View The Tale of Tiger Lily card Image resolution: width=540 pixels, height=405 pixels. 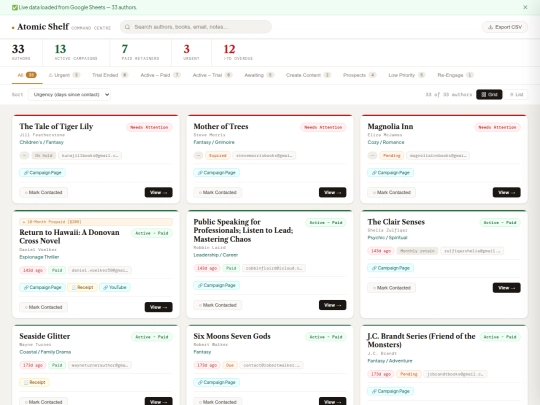coord(158,192)
